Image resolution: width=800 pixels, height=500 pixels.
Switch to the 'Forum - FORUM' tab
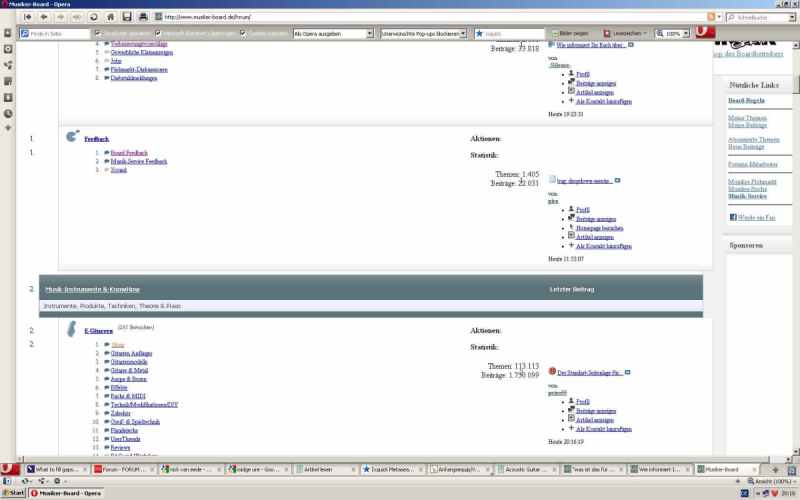coord(124,469)
